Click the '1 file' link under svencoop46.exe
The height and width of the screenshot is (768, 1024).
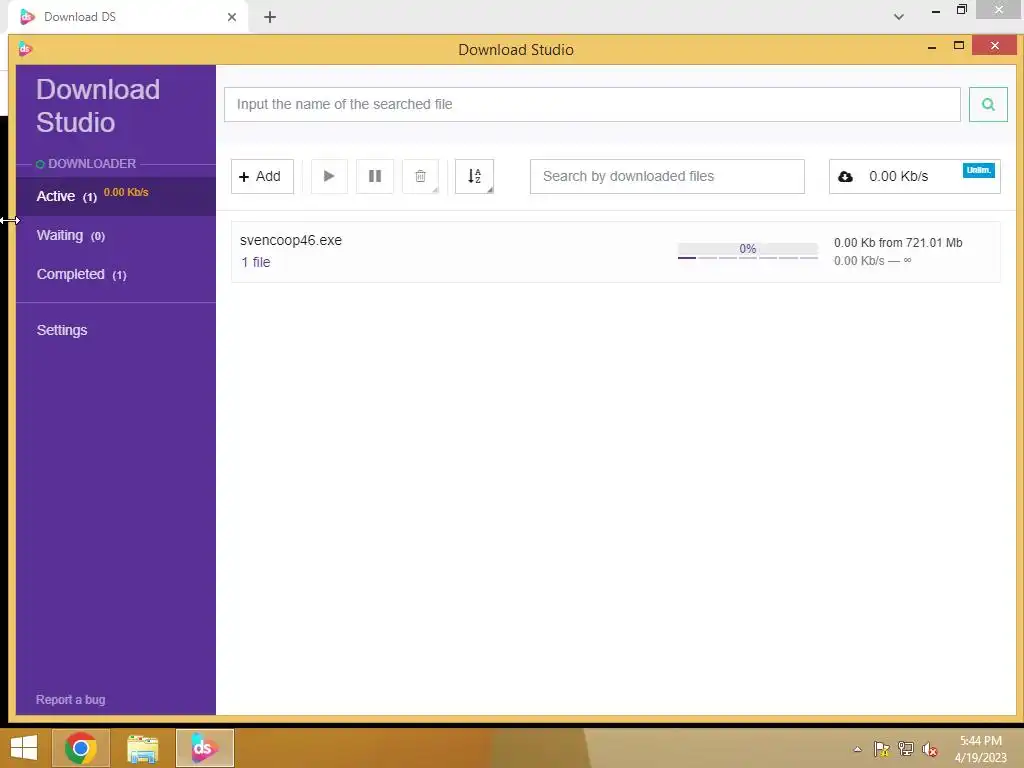[256, 262]
